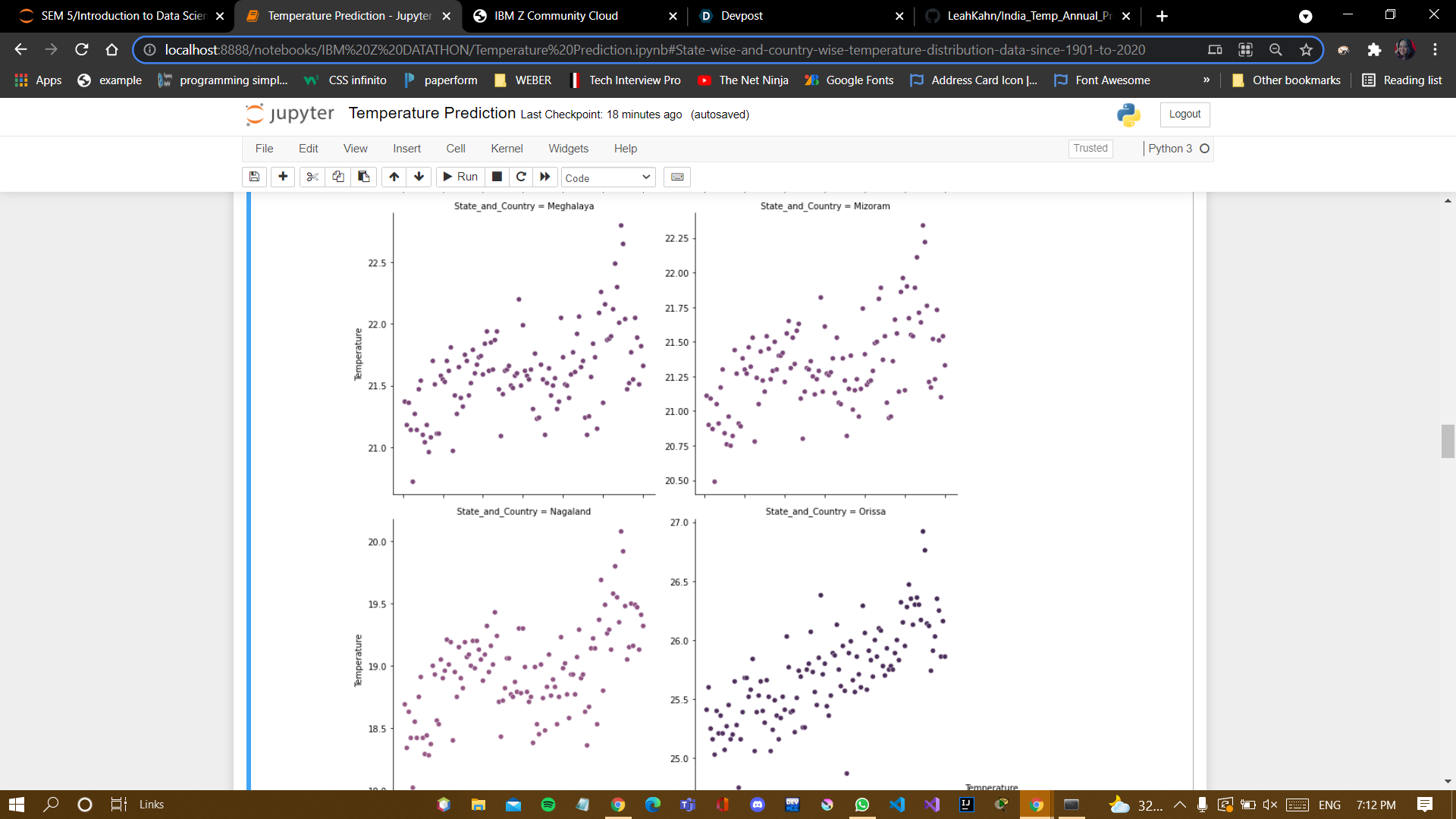Image resolution: width=1456 pixels, height=819 pixels.
Task: Bookmark this page with the star icon
Action: (x=1306, y=50)
